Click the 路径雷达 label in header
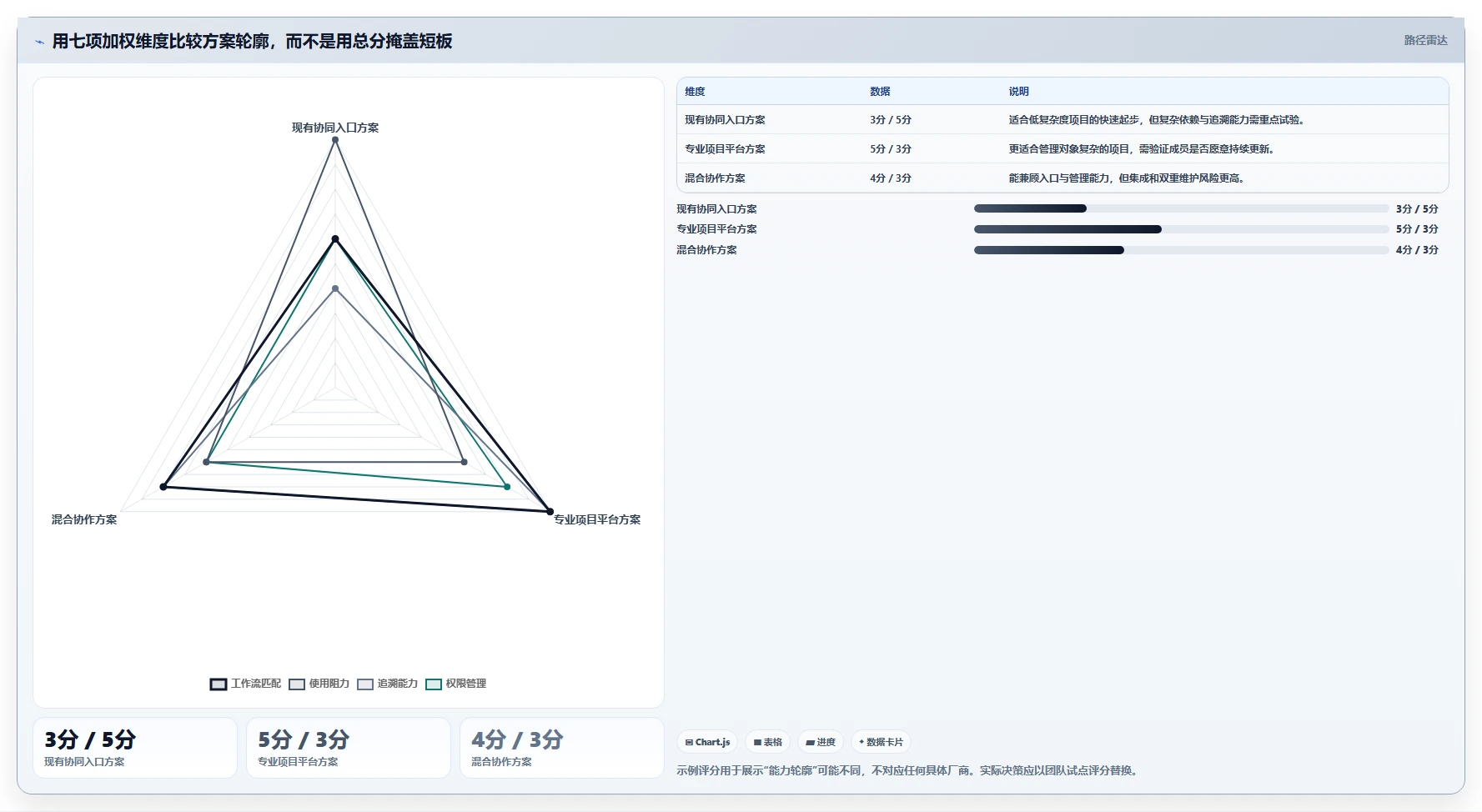This screenshot has height=812, width=1482. [x=1425, y=40]
